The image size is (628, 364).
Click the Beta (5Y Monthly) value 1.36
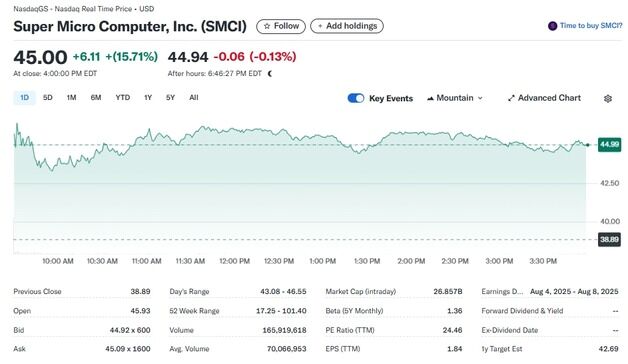tap(455, 311)
